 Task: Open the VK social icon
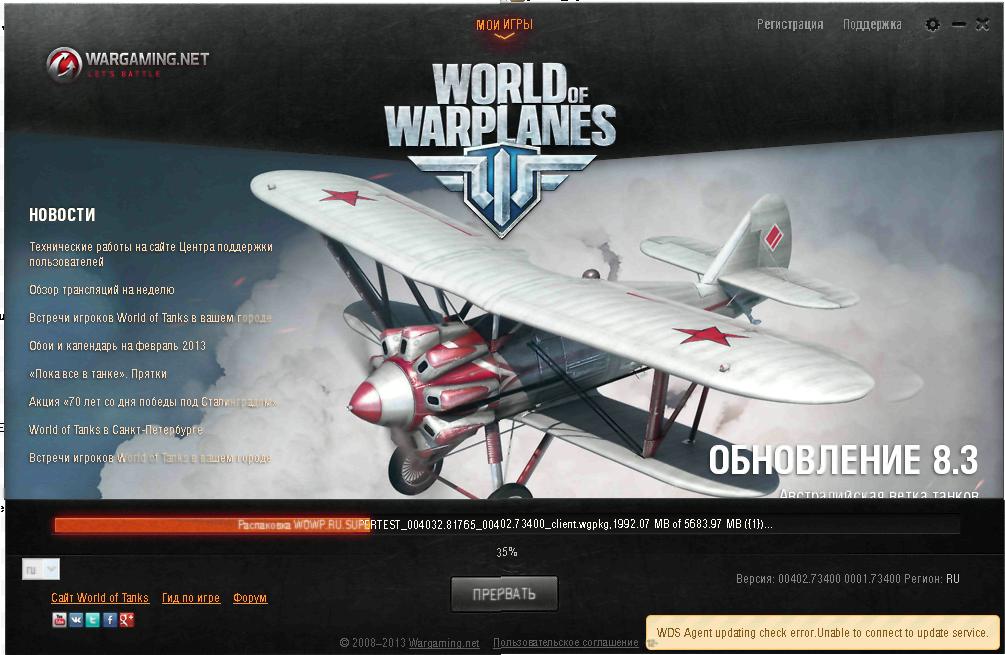coord(76,620)
